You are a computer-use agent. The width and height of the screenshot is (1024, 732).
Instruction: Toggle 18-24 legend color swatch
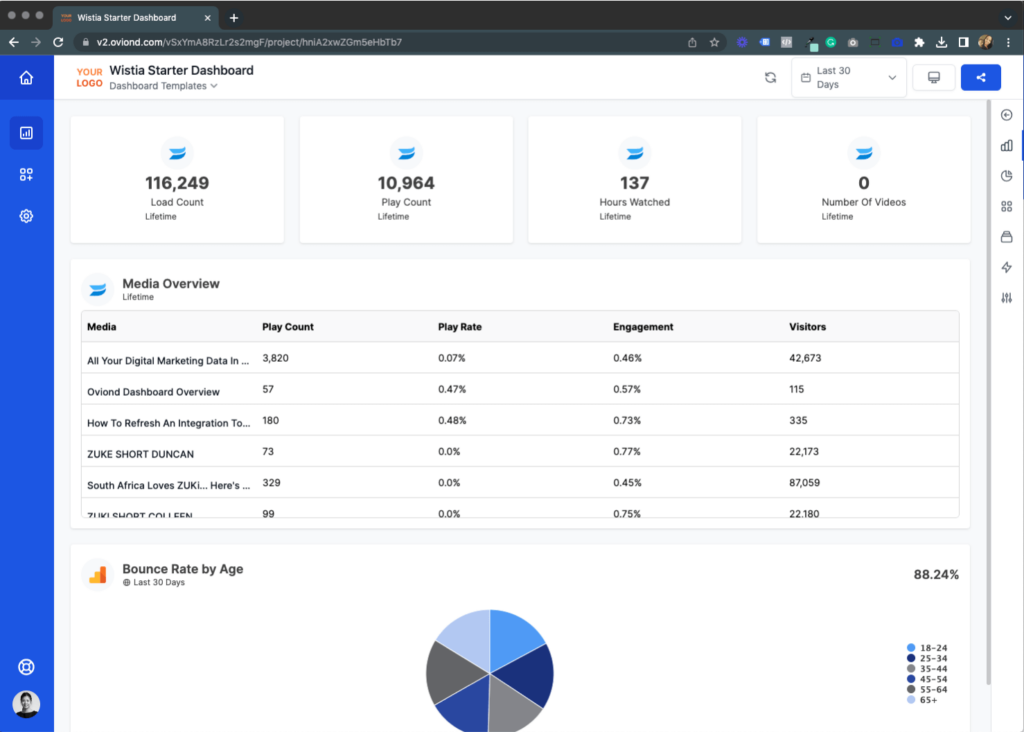(911, 648)
